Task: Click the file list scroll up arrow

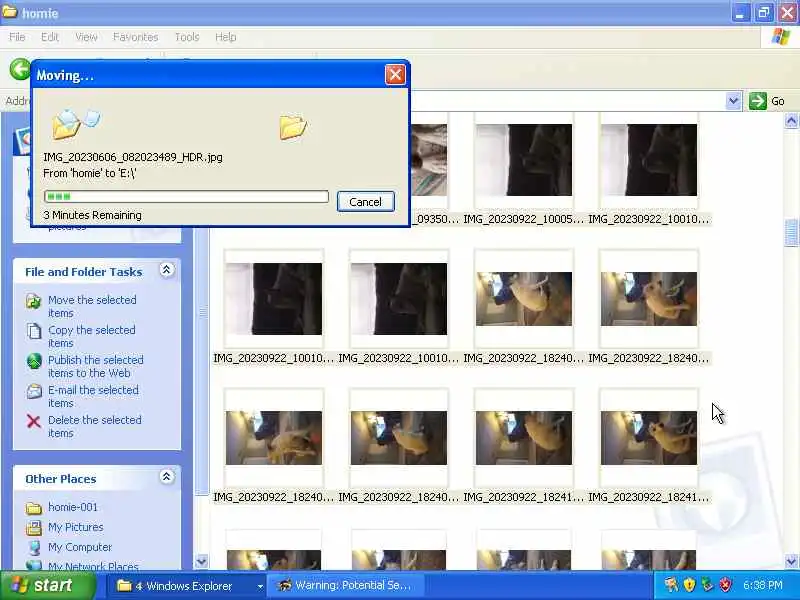Action: (x=791, y=121)
